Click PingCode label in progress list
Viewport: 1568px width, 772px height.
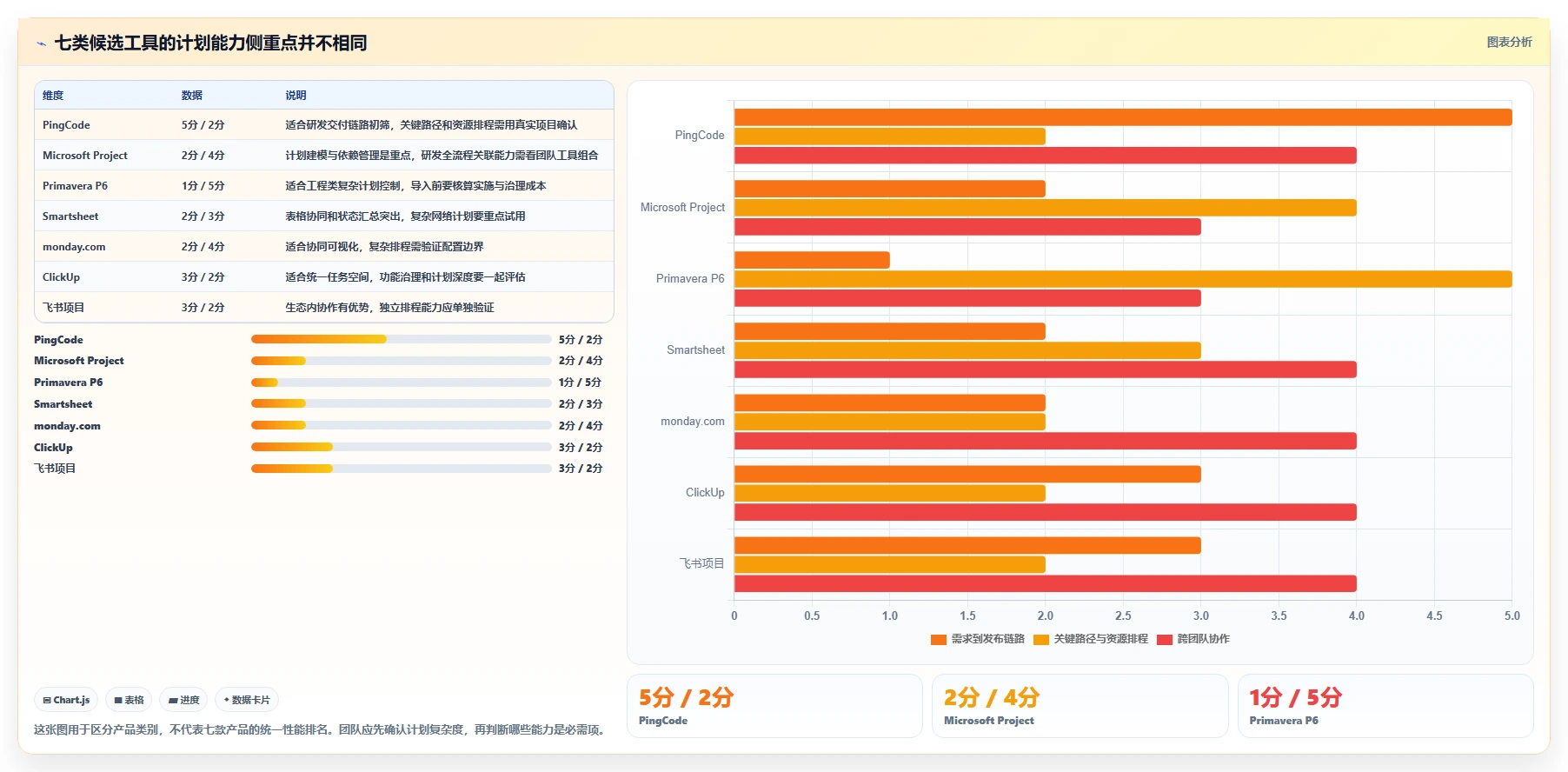click(58, 340)
